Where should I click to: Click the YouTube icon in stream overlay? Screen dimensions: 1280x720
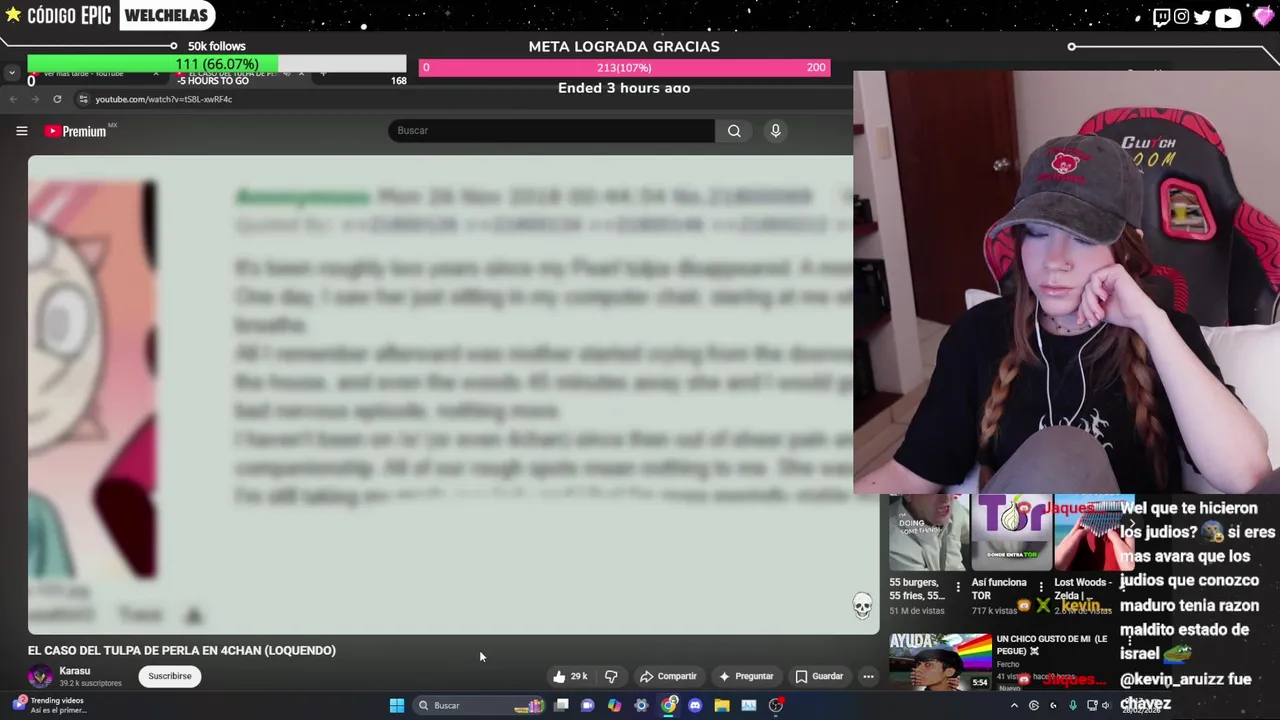[1228, 16]
